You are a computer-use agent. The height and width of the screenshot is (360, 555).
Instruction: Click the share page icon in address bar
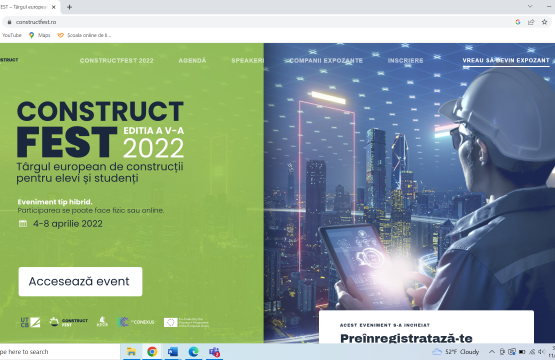tap(531, 22)
